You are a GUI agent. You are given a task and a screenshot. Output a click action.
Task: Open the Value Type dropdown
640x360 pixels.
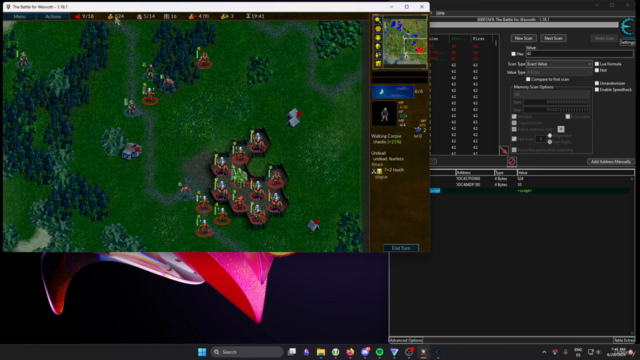coord(559,72)
